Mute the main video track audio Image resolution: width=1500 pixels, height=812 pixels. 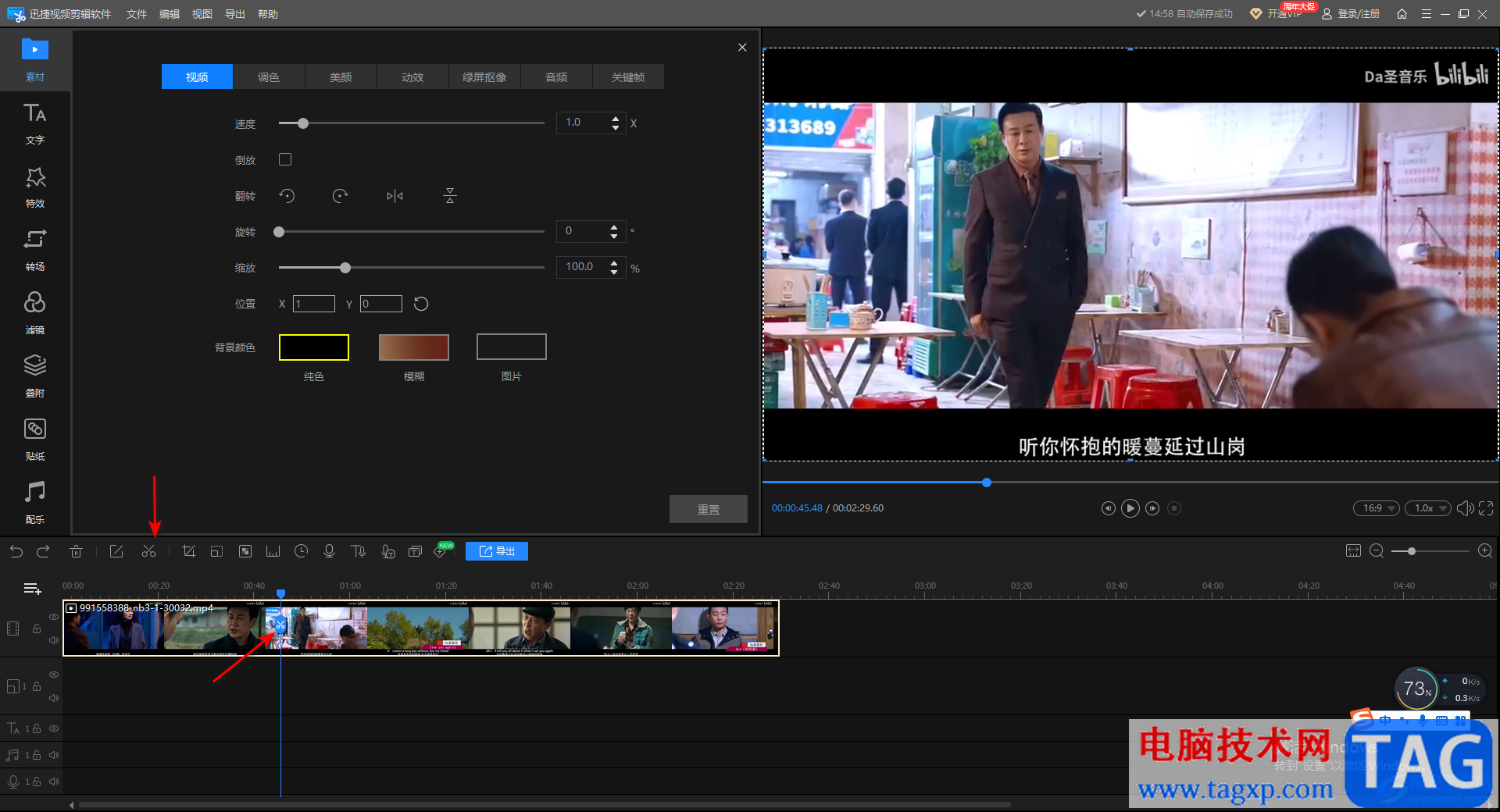(54, 640)
